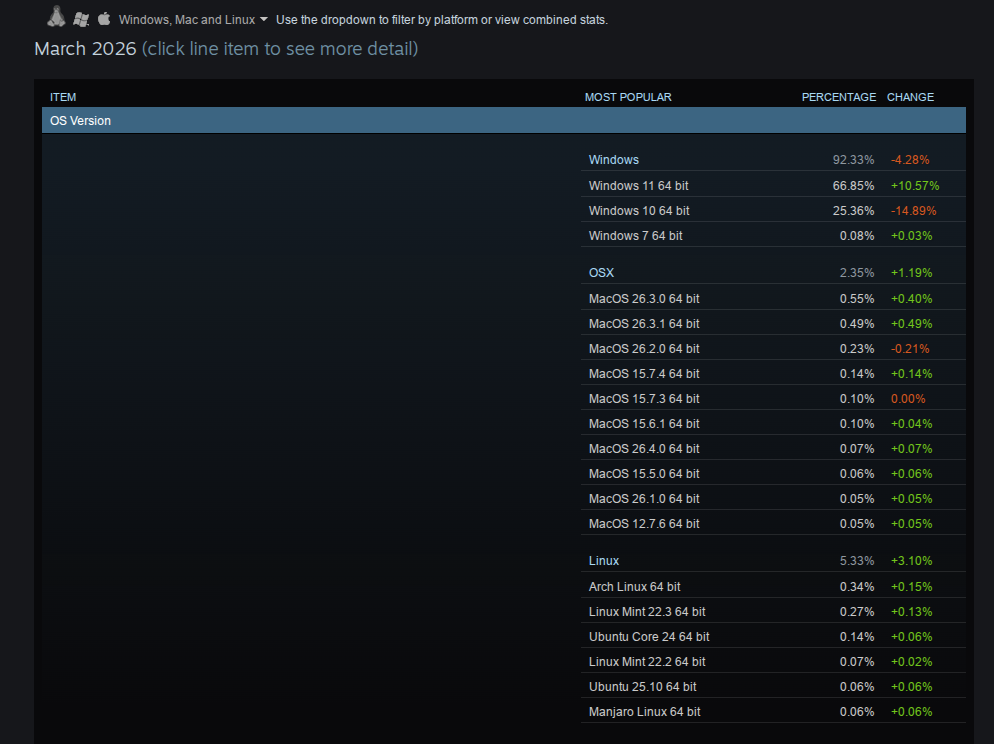Click the +3.10% Linux change value
The width and height of the screenshot is (994, 744).
pos(911,561)
